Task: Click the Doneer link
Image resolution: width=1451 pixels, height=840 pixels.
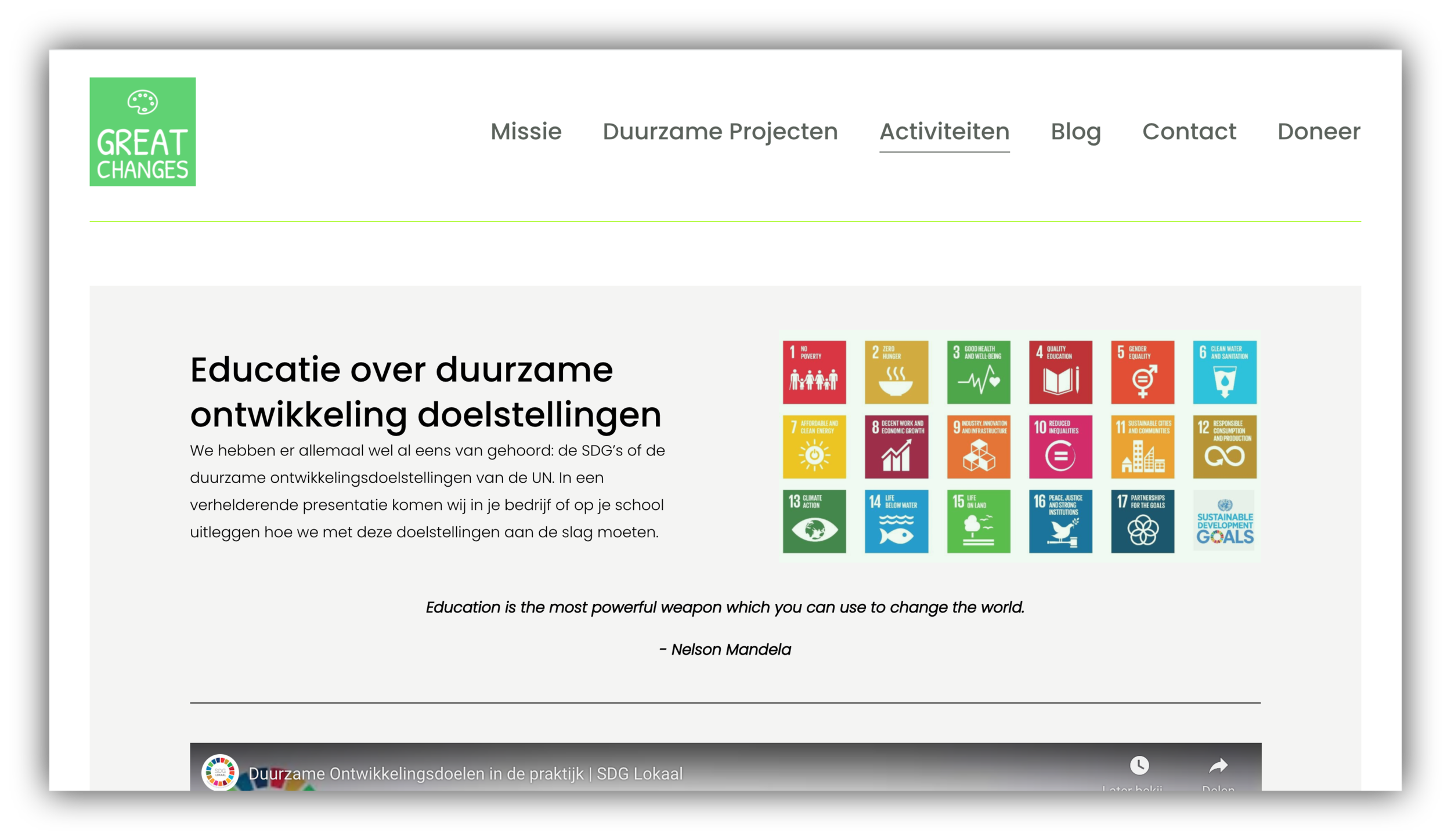Action: pyautogui.click(x=1318, y=132)
